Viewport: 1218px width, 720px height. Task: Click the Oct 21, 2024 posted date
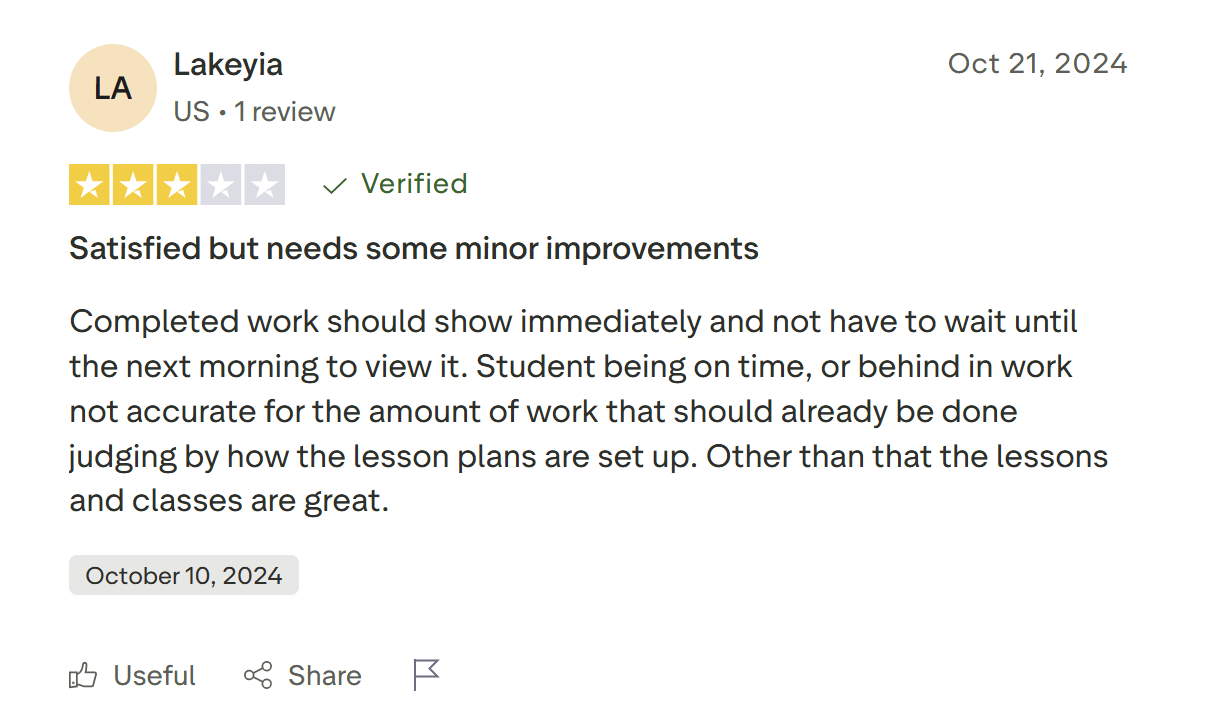(x=1037, y=63)
